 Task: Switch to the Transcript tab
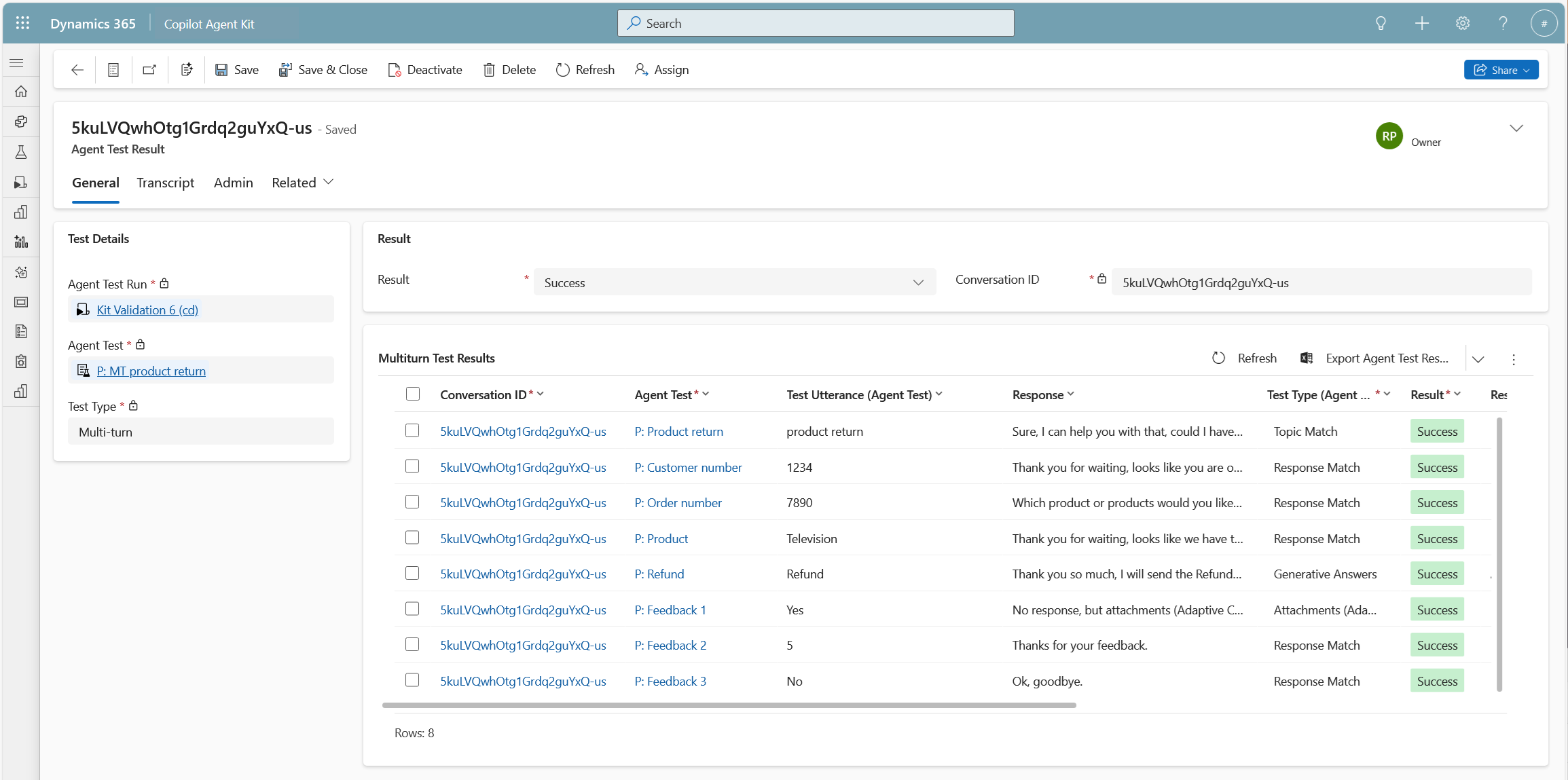tap(165, 183)
